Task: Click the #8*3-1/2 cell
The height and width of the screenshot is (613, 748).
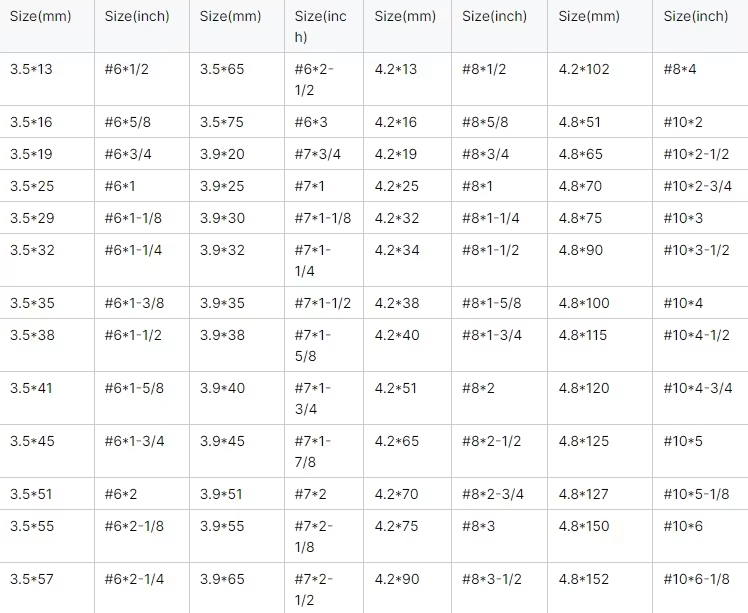Action: 491,578
